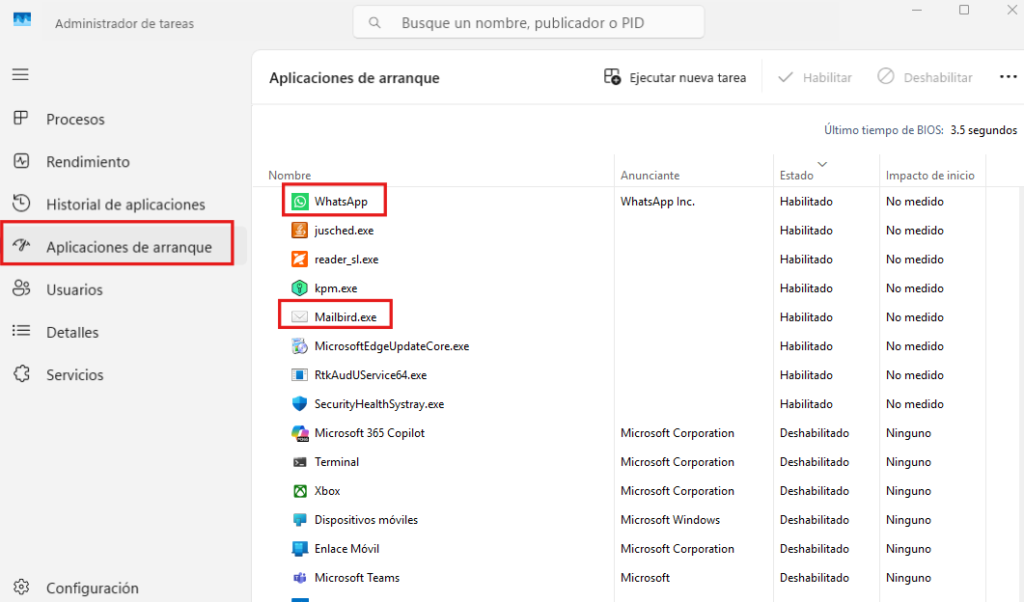Screen dimensions: 1024x602
Task: Toggle the Estado column sort order
Action: coord(799,170)
